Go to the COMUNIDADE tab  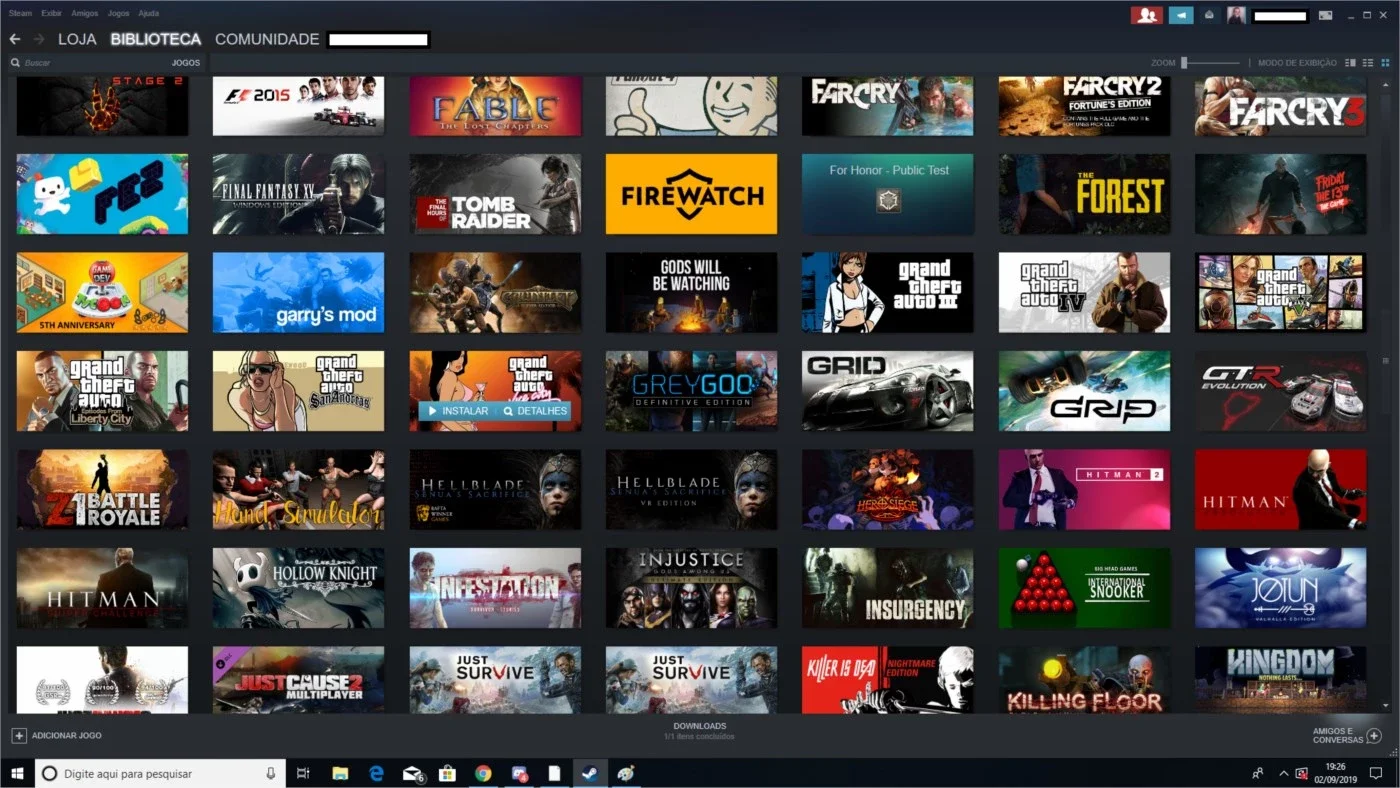[267, 39]
